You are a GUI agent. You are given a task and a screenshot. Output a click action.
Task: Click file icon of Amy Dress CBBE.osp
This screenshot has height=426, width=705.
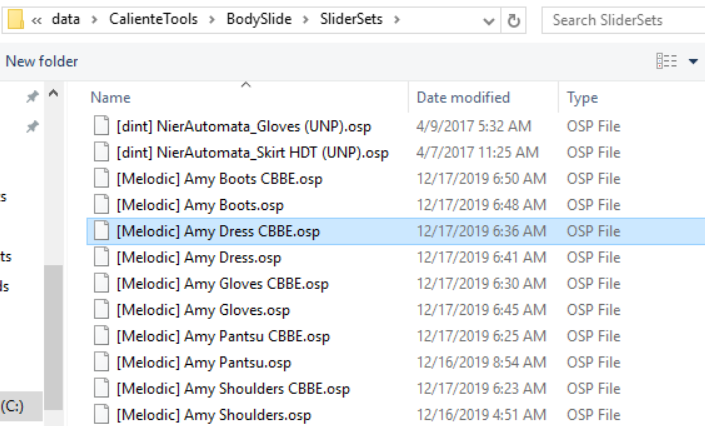pos(101,230)
